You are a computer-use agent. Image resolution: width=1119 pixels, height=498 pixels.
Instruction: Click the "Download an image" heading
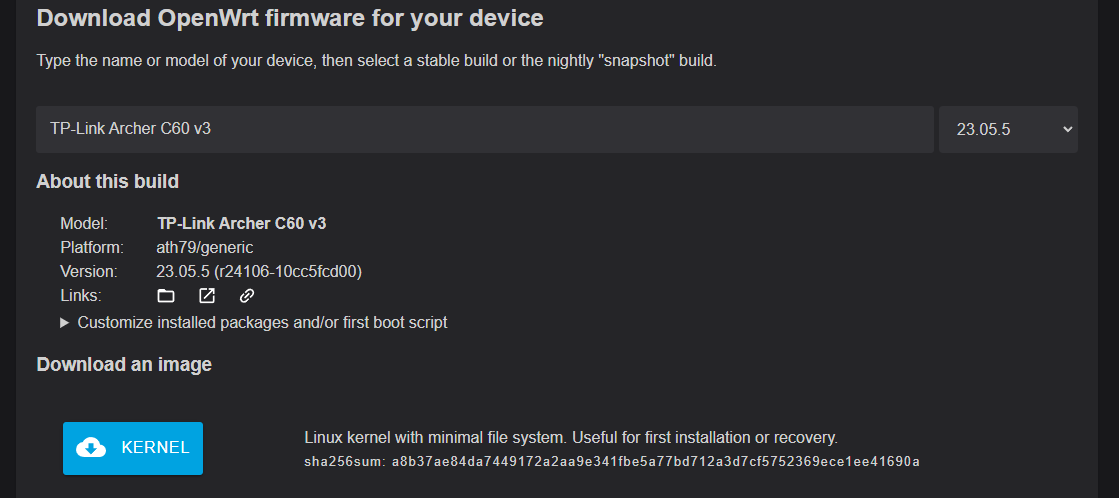coord(124,365)
